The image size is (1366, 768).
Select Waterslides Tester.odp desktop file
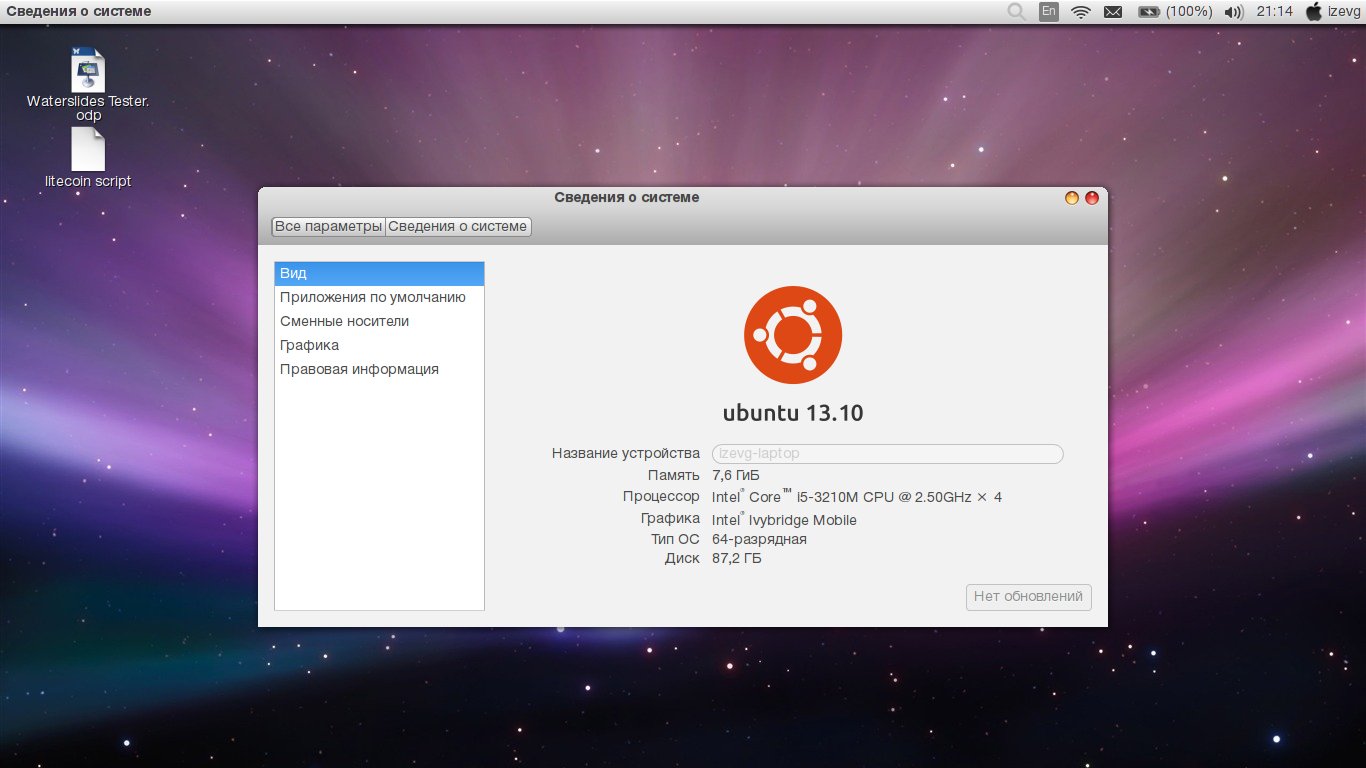[88, 85]
